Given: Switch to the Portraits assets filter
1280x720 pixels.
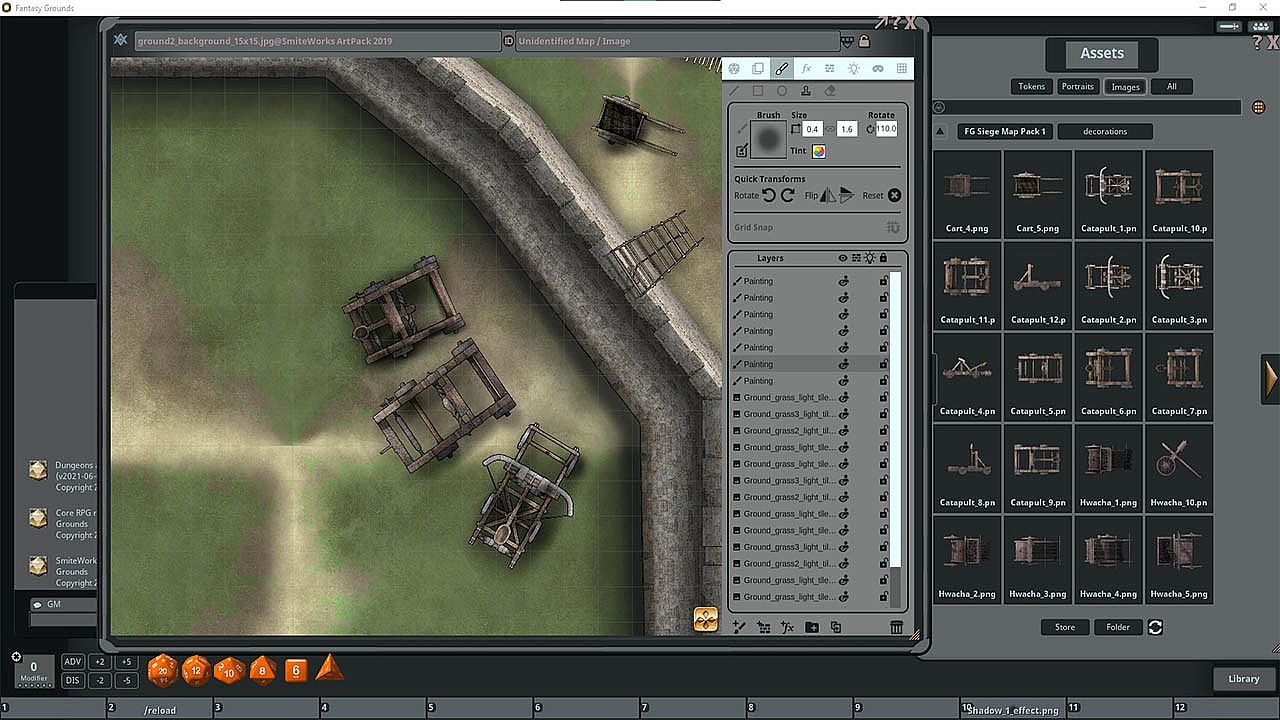Looking at the screenshot, I should [1078, 86].
